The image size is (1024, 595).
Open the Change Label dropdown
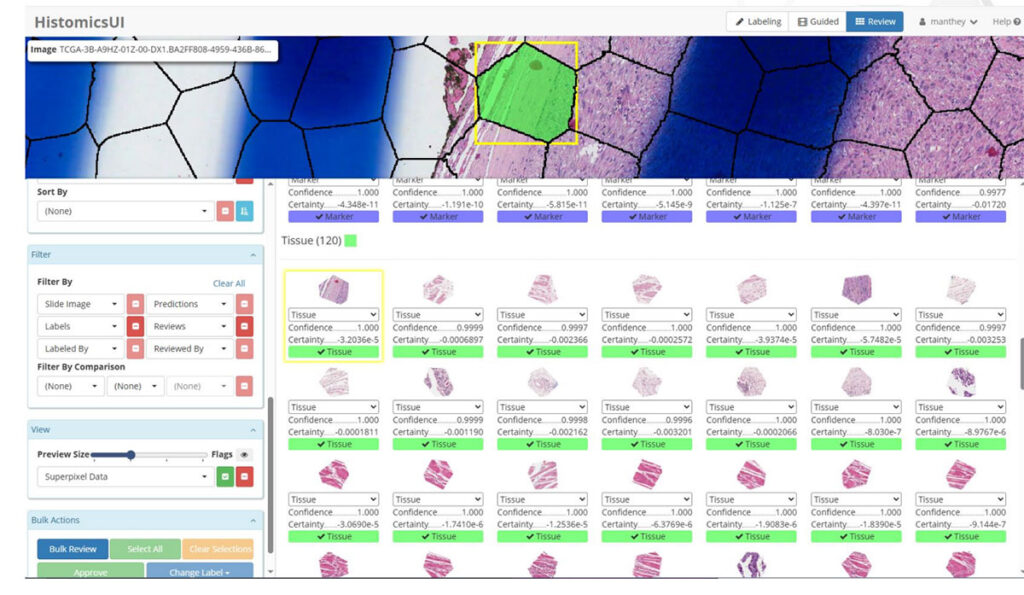point(199,573)
